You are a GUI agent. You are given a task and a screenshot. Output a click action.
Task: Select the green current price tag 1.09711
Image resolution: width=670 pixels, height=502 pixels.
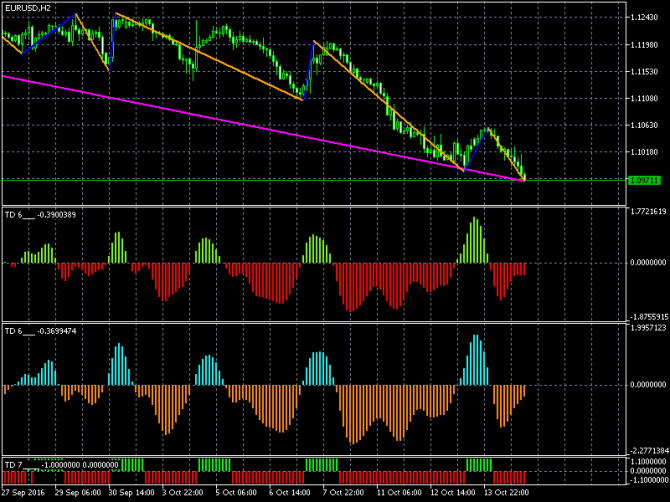click(644, 181)
